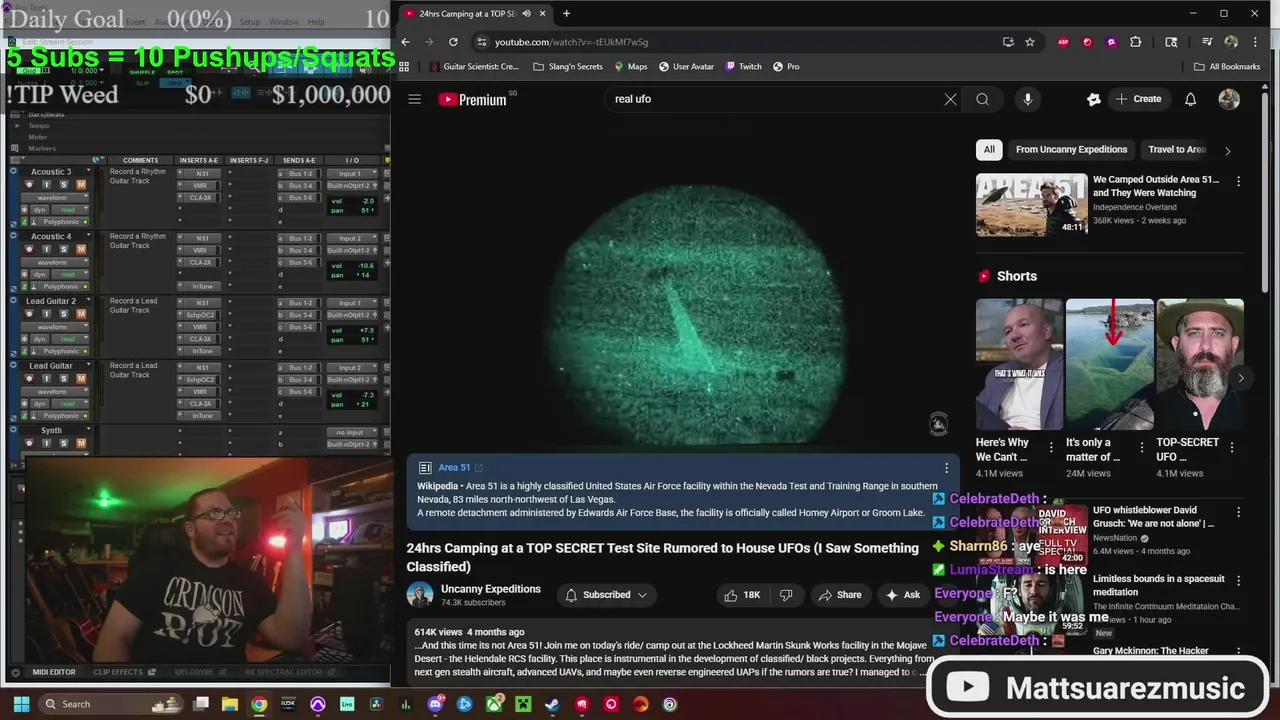
Task: Open Xbox app from the taskbar
Action: (494, 704)
